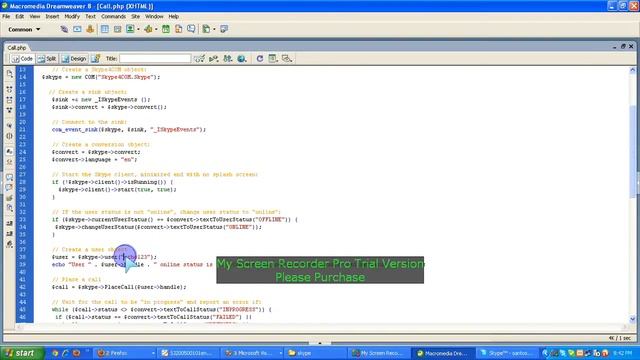Click the code scrollbar down arrow

(x=633, y=319)
